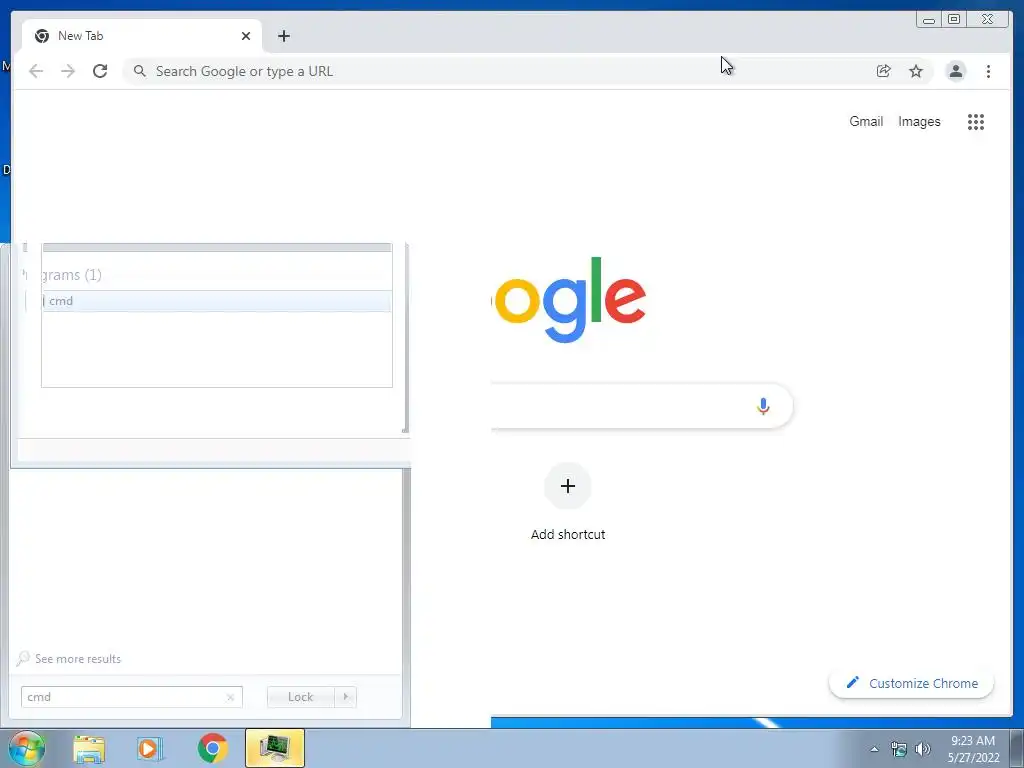
Task: Click the Lock button
Action: 300,697
